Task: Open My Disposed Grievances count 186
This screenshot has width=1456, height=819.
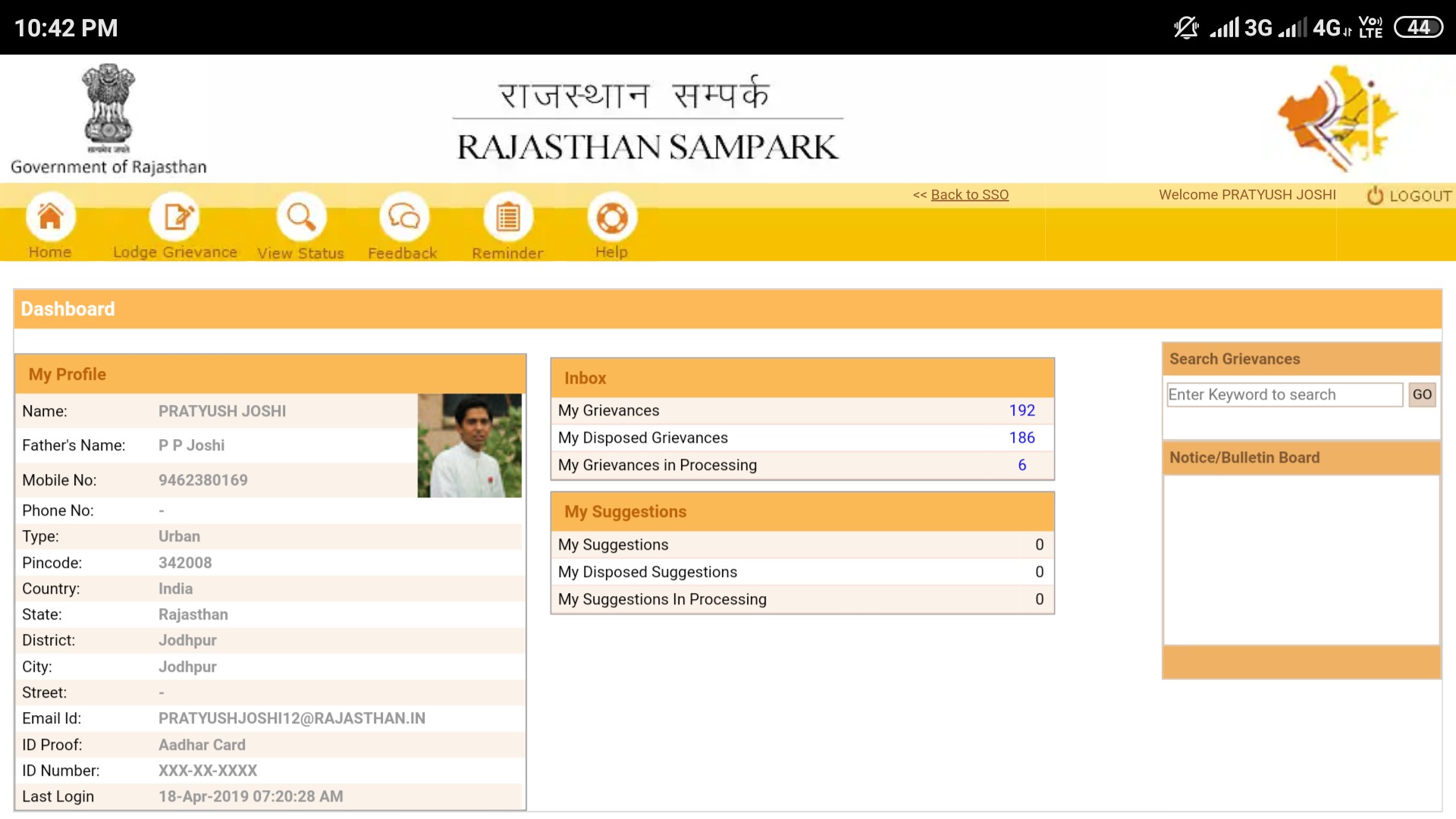Action: 1021,438
